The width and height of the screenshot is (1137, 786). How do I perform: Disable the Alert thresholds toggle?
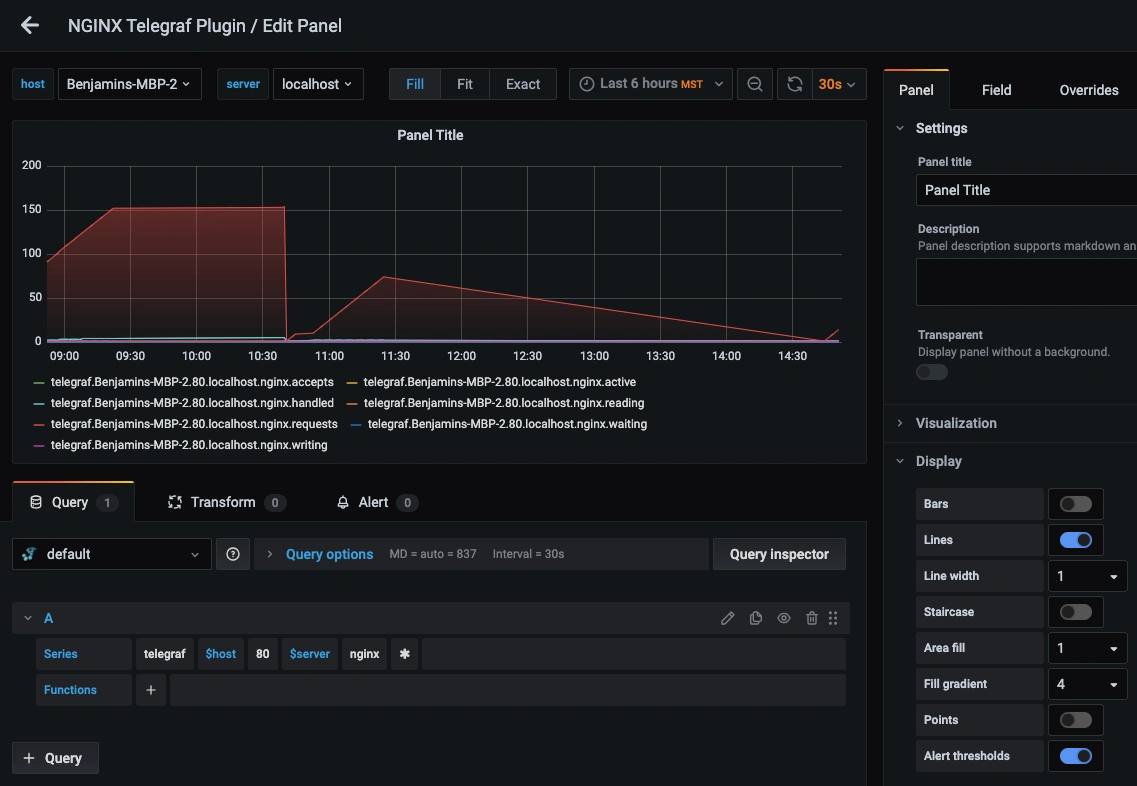1075,756
